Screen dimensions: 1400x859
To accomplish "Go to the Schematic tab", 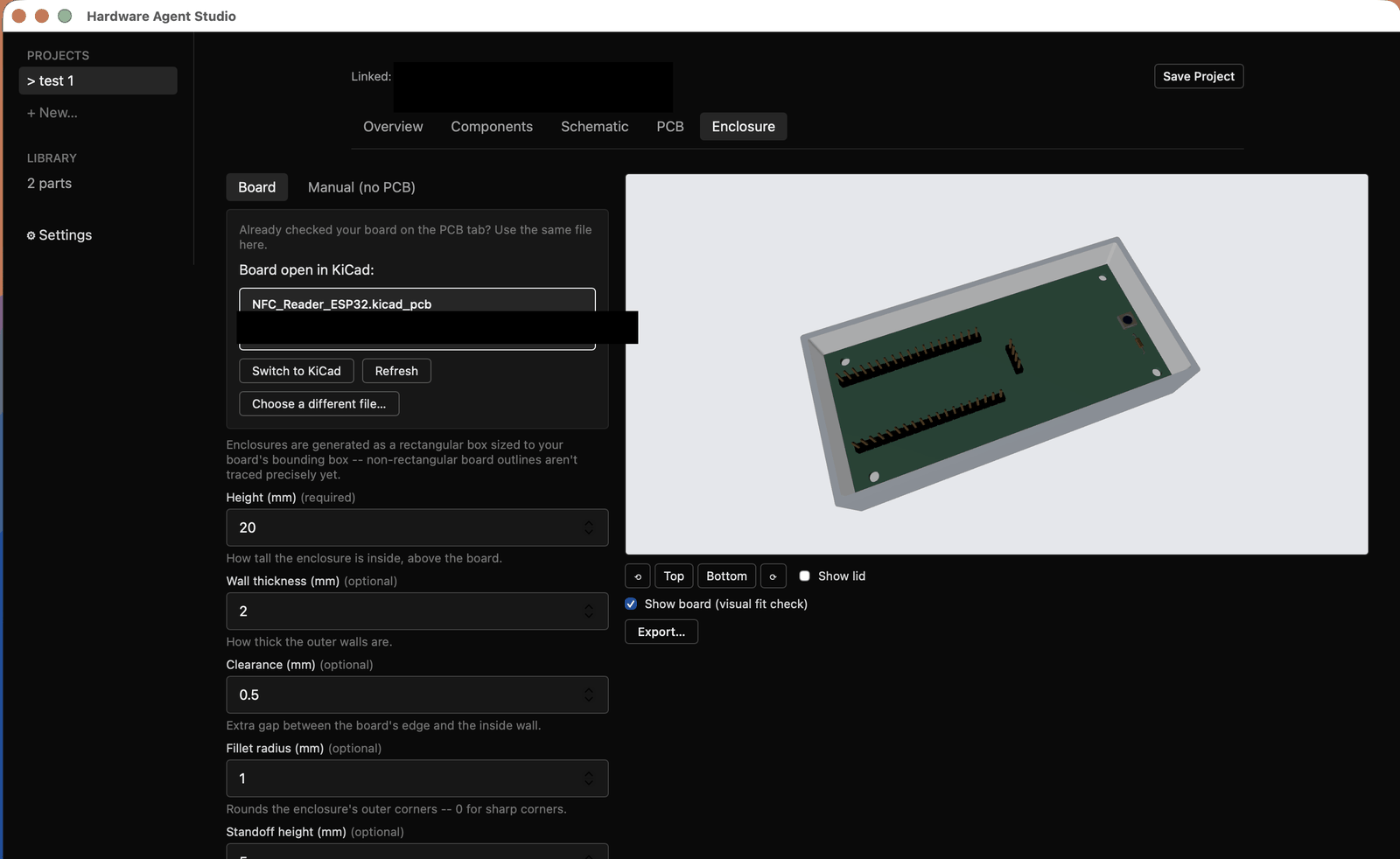I will [594, 127].
